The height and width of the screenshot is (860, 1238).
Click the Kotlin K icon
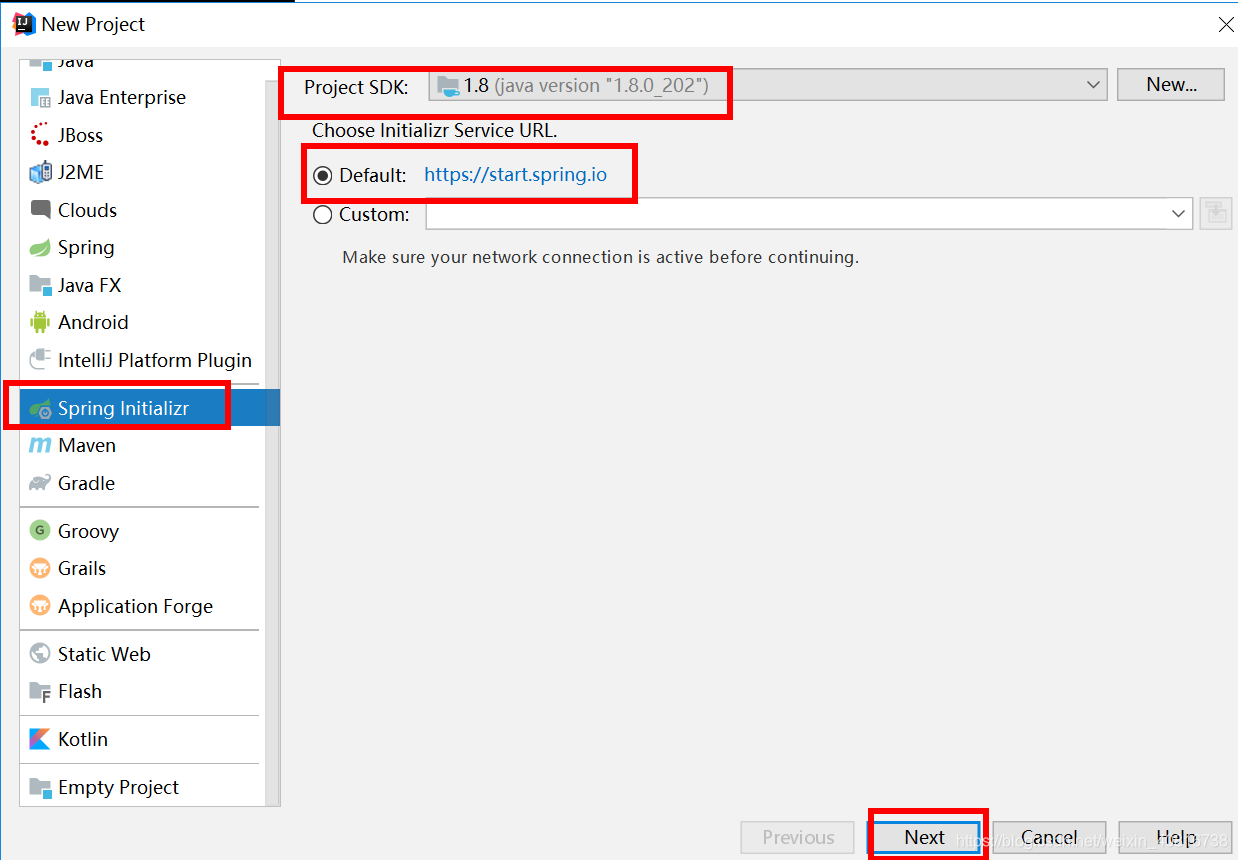(40, 739)
